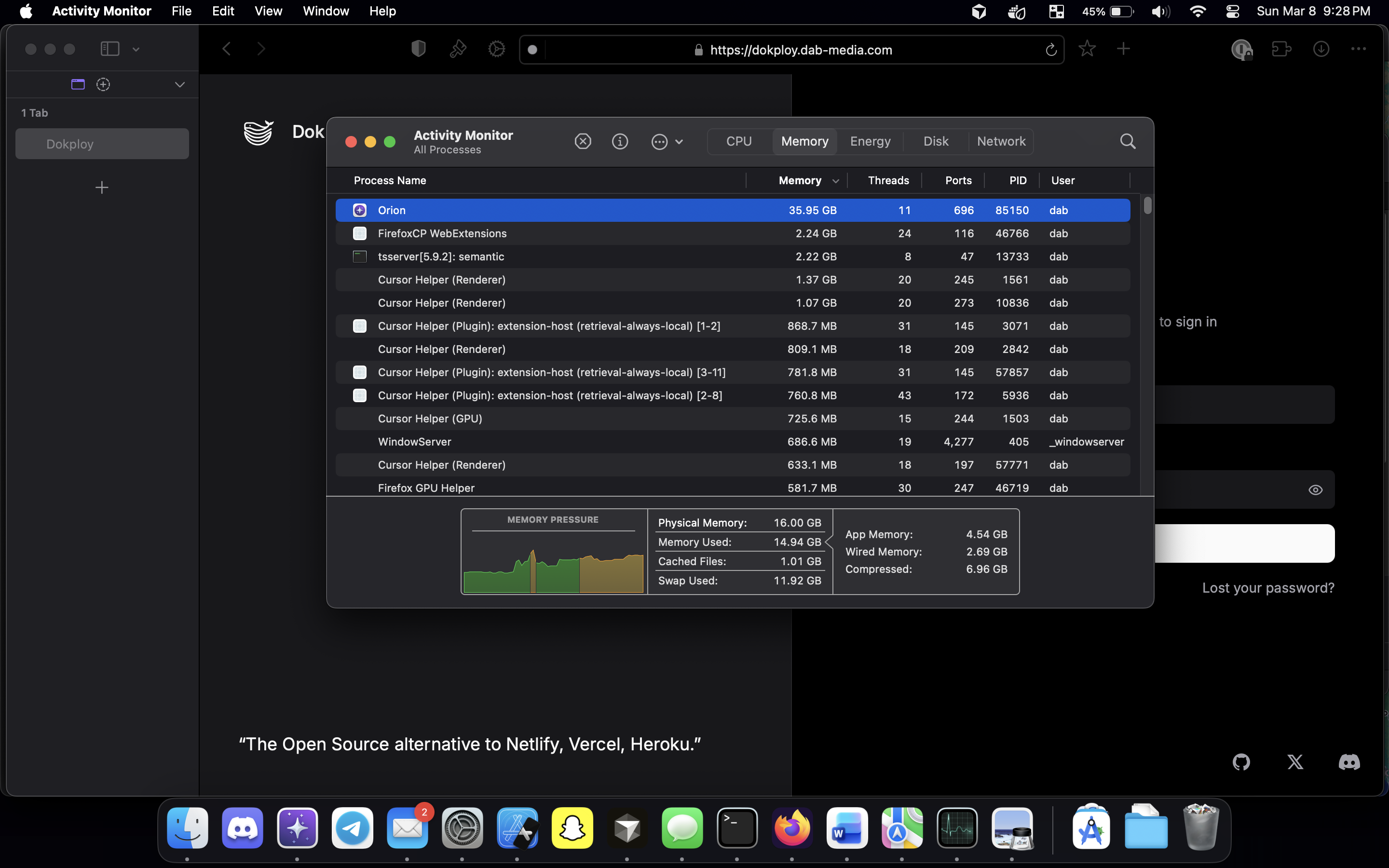Screen dimensions: 1389x868
Task: Open the tab group chevron in Safari sidebar
Action: pos(179,84)
